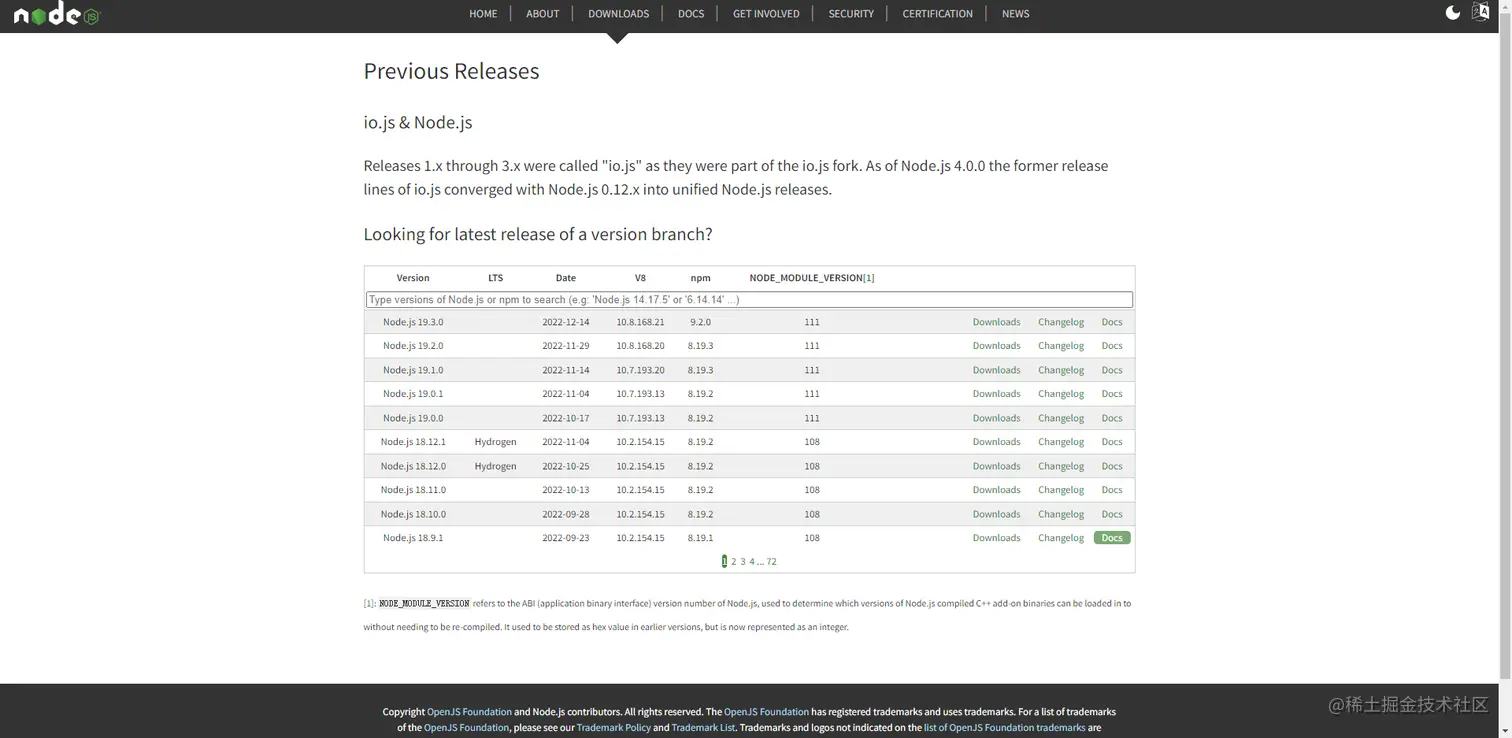The image size is (1512, 738).
Task: Open the Trademark List footer link
Action: coord(703,728)
